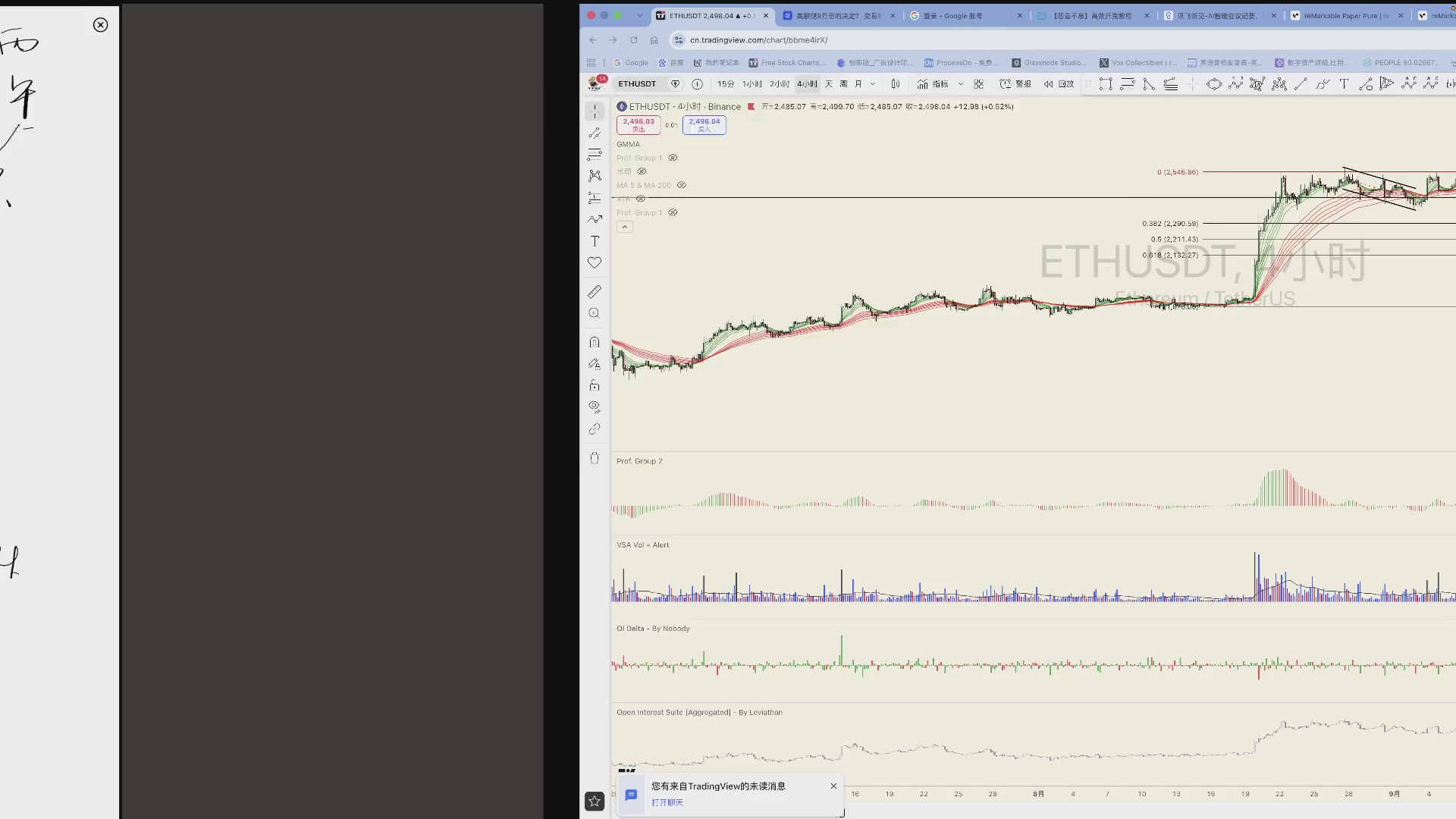This screenshot has height=819, width=1456.
Task: Open the browser tab list chevron
Action: pos(639,15)
